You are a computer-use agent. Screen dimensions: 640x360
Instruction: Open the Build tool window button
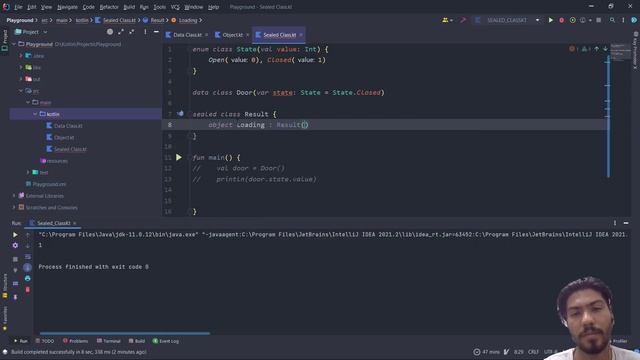pos(137,341)
